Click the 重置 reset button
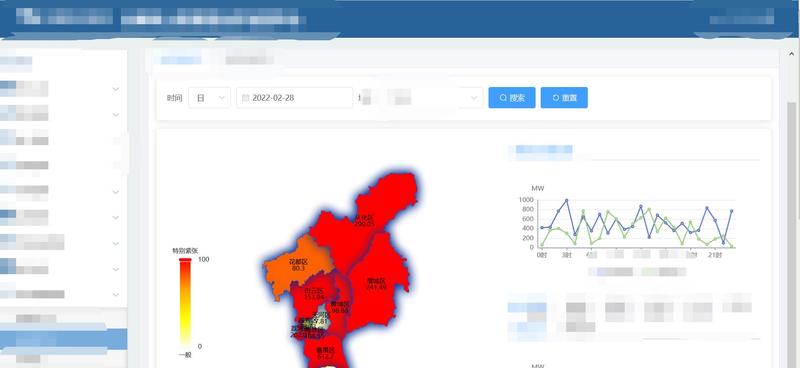800x368 pixels. click(x=564, y=98)
